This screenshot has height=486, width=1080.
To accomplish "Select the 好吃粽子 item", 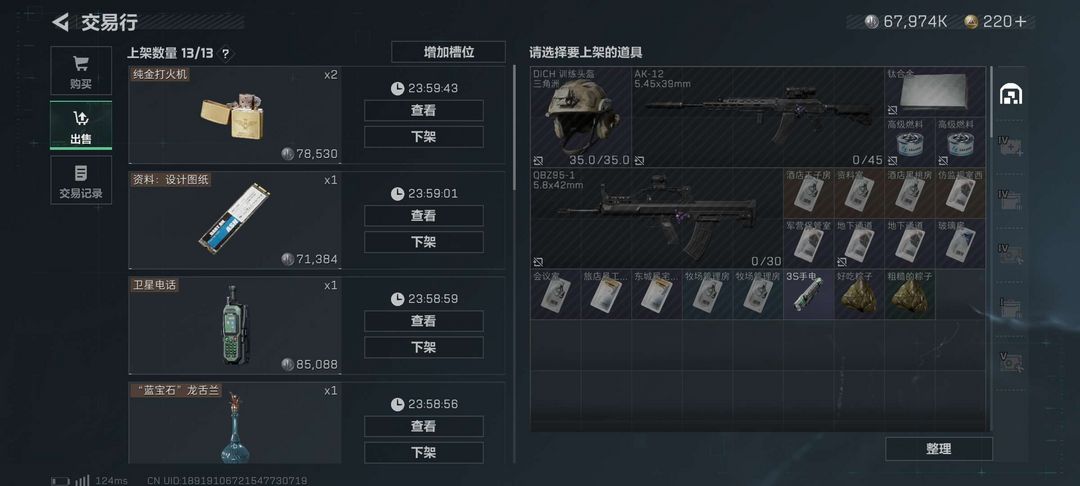I will click(x=859, y=294).
